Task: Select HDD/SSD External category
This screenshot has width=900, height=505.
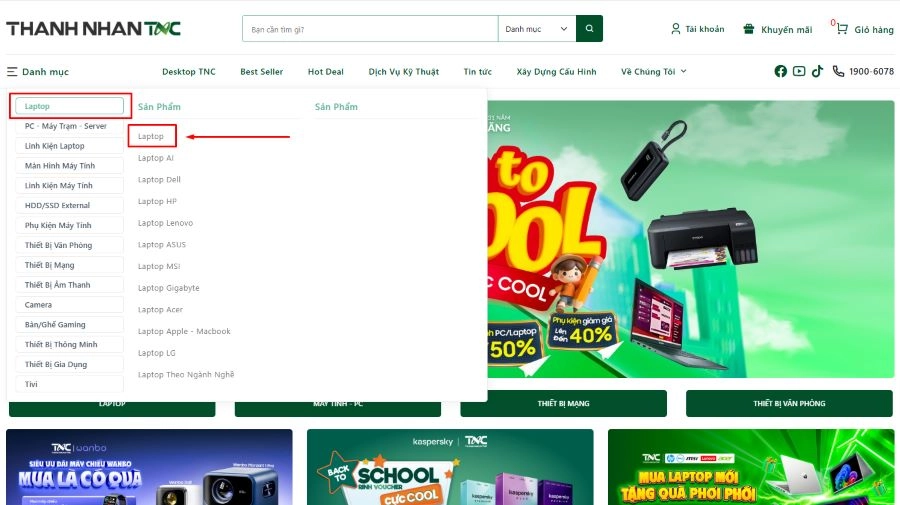Action: (69, 205)
